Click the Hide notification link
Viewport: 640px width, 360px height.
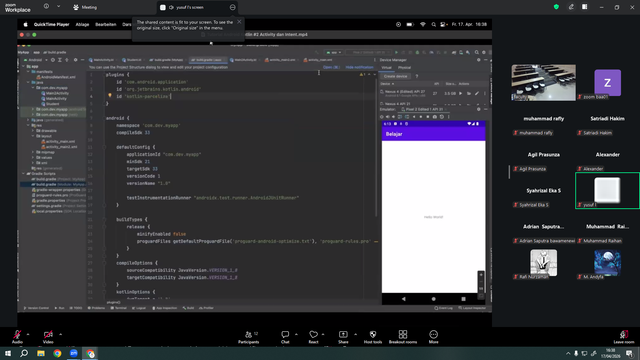coord(359,67)
